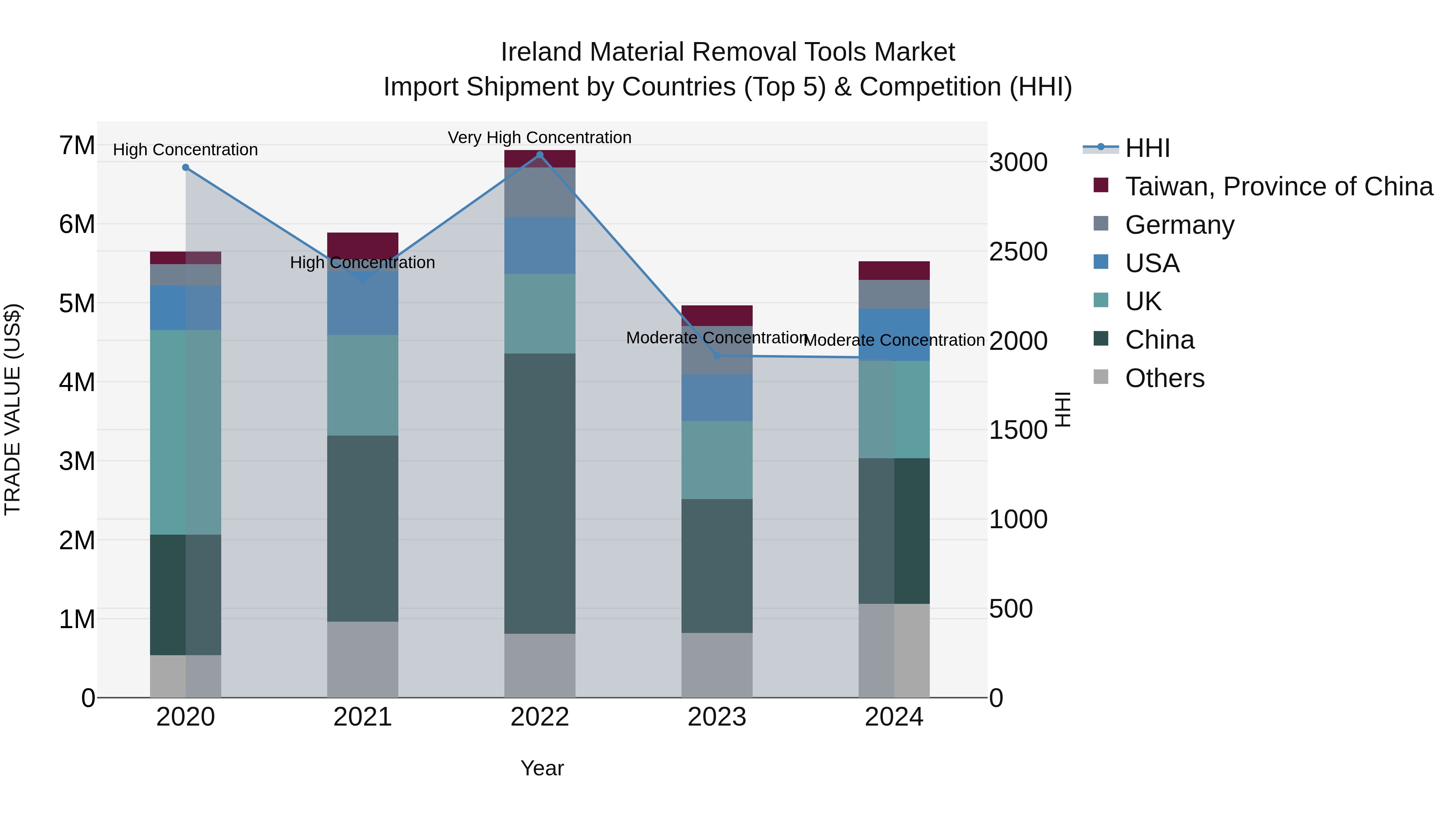Viewport: 1456px width, 819px height.
Task: Click the gray Others legend swatch
Action: tap(1101, 377)
